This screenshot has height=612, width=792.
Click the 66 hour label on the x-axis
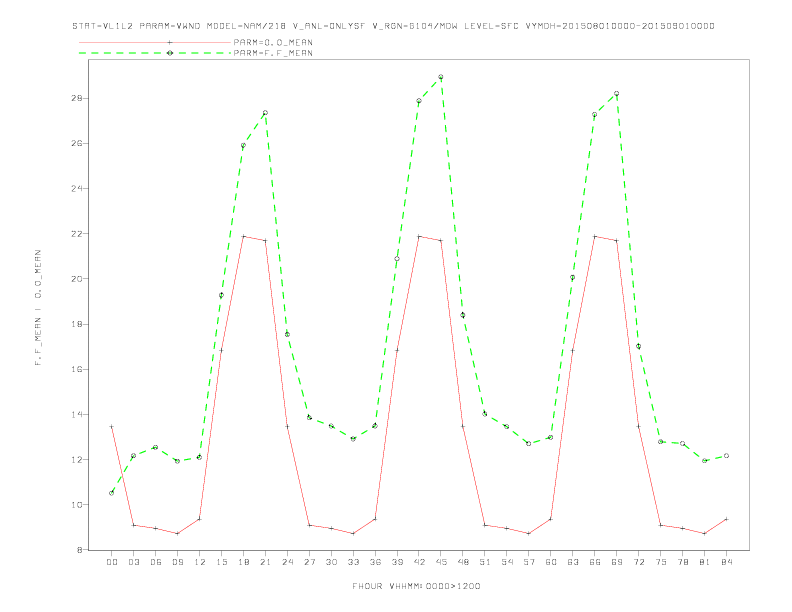click(x=595, y=562)
